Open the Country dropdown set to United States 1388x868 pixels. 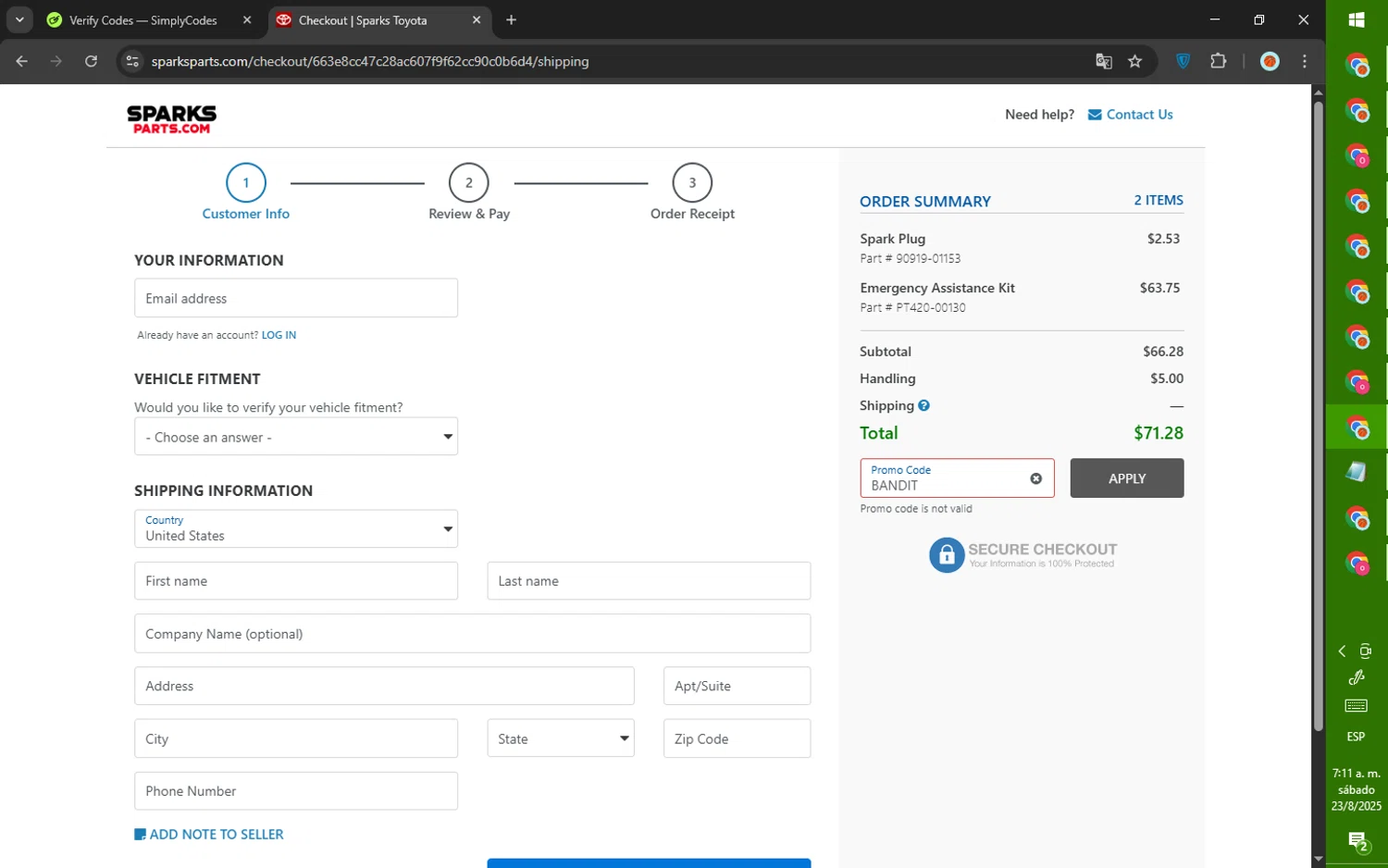296,528
